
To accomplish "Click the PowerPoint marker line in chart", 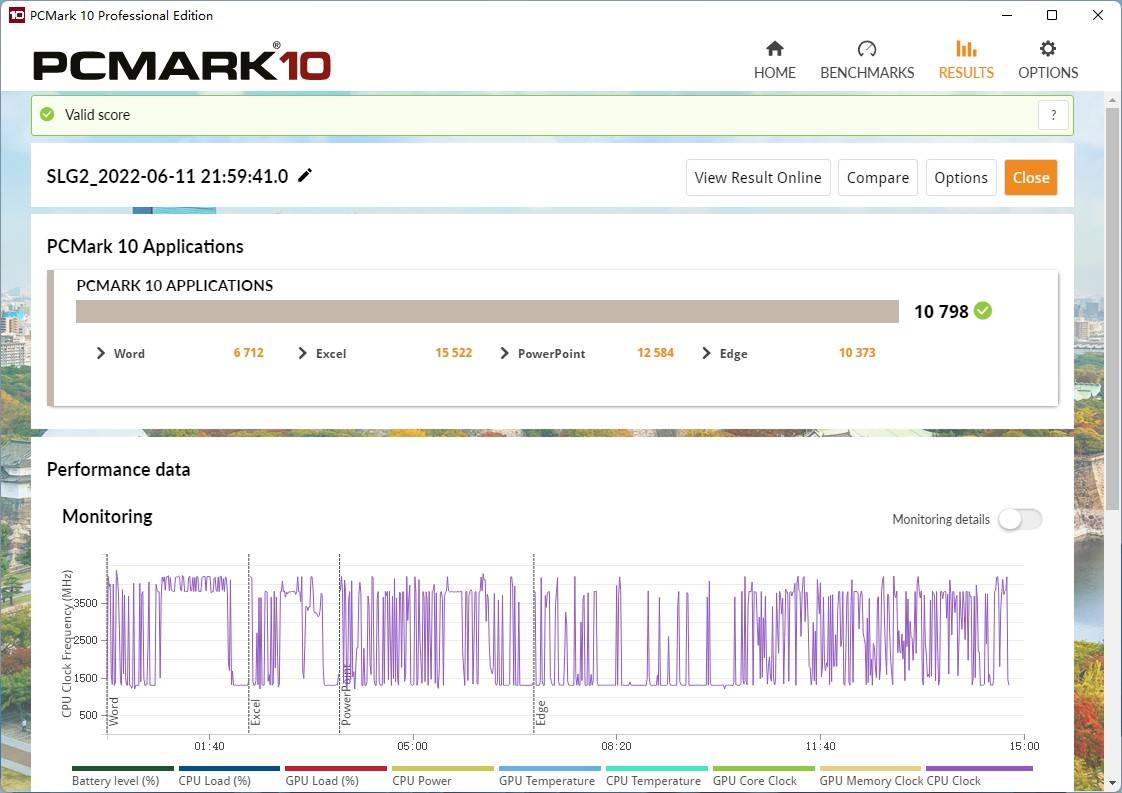I will (x=339, y=643).
